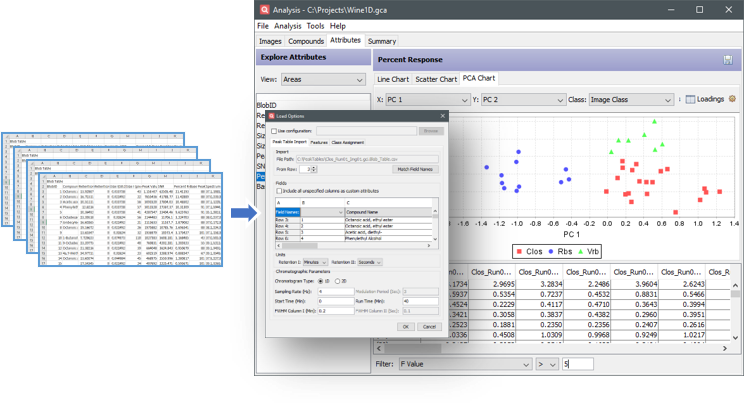Save the Percent Response chart via disk icon

[727, 60]
